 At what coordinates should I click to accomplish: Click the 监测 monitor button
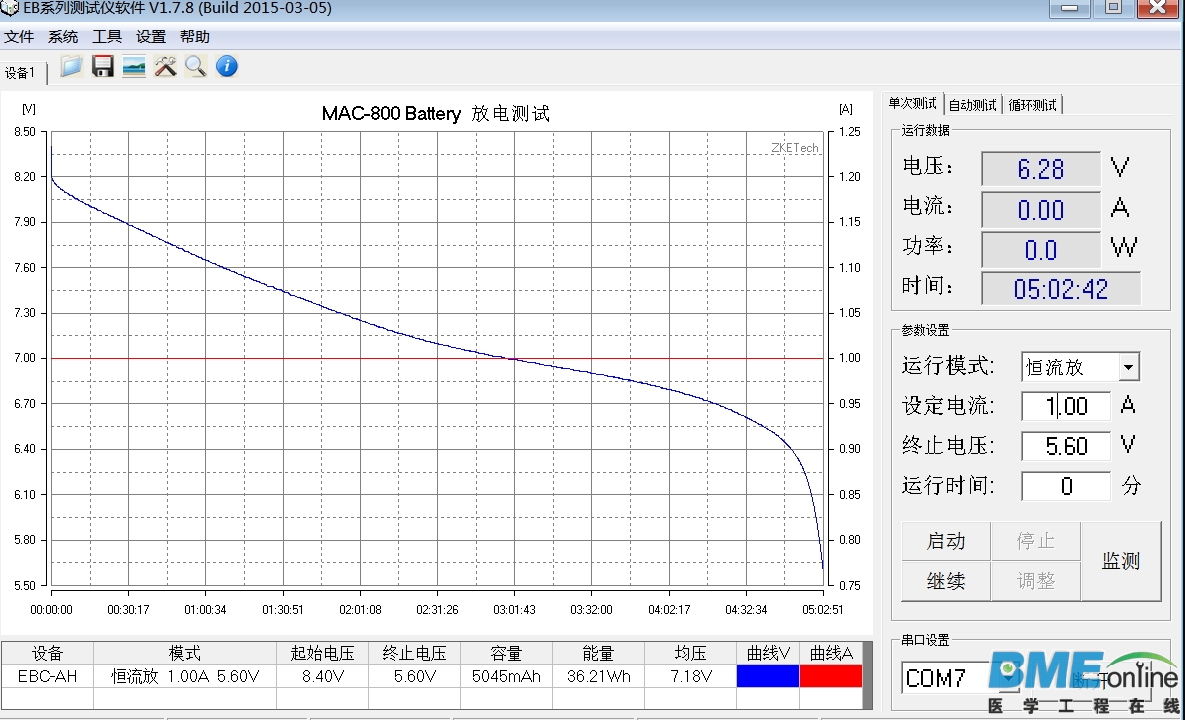(1121, 561)
